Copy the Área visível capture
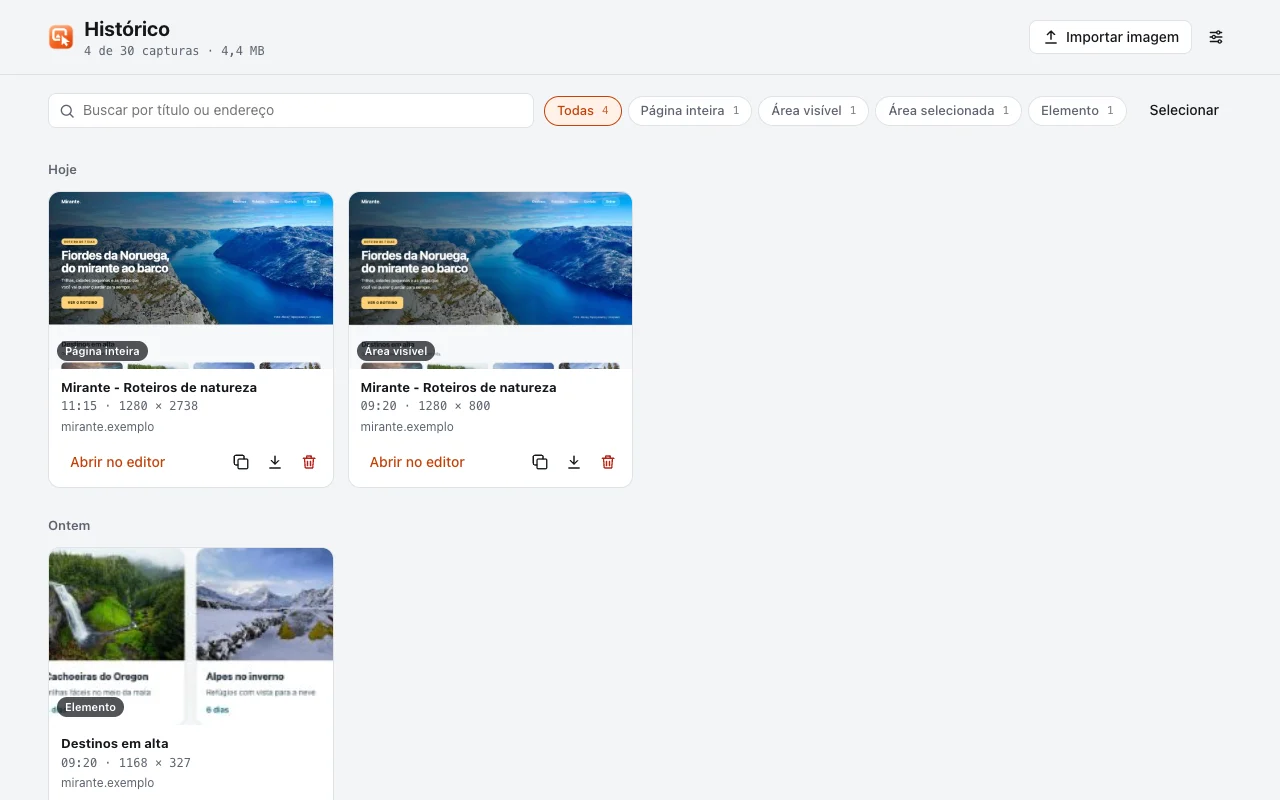 pyautogui.click(x=540, y=462)
